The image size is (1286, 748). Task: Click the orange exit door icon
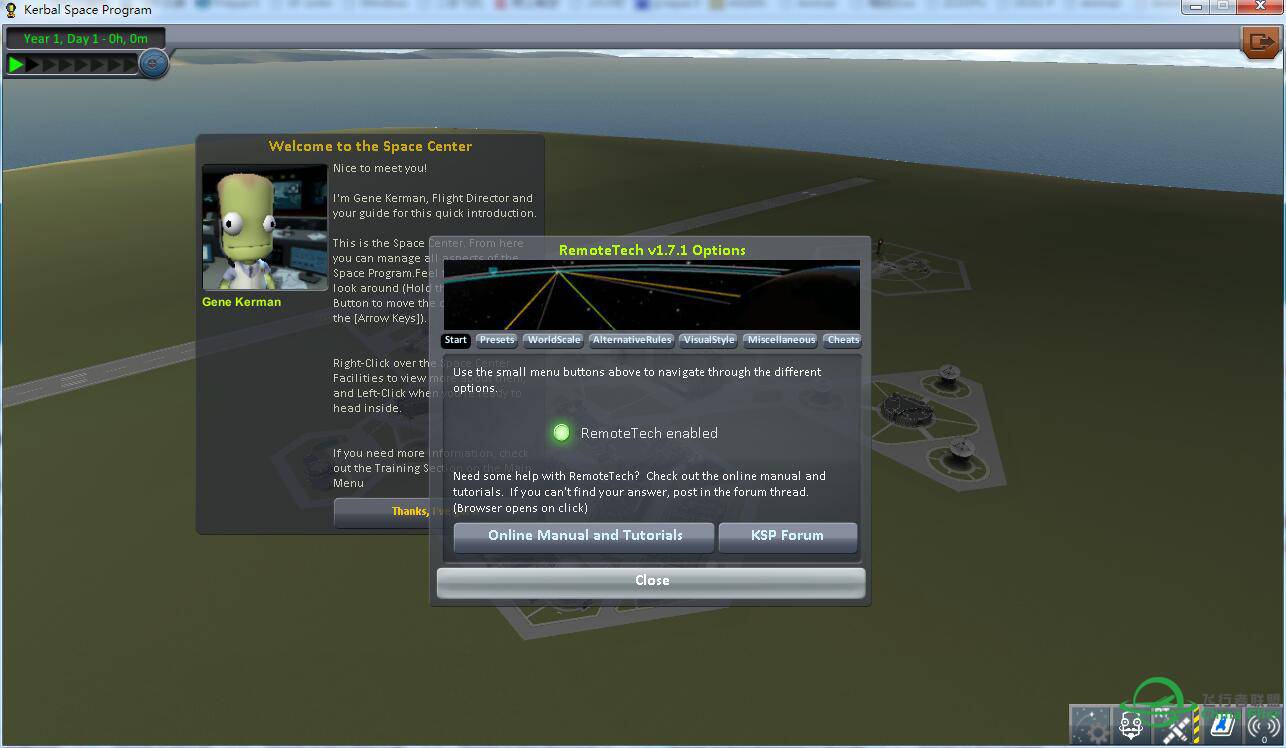(1260, 42)
